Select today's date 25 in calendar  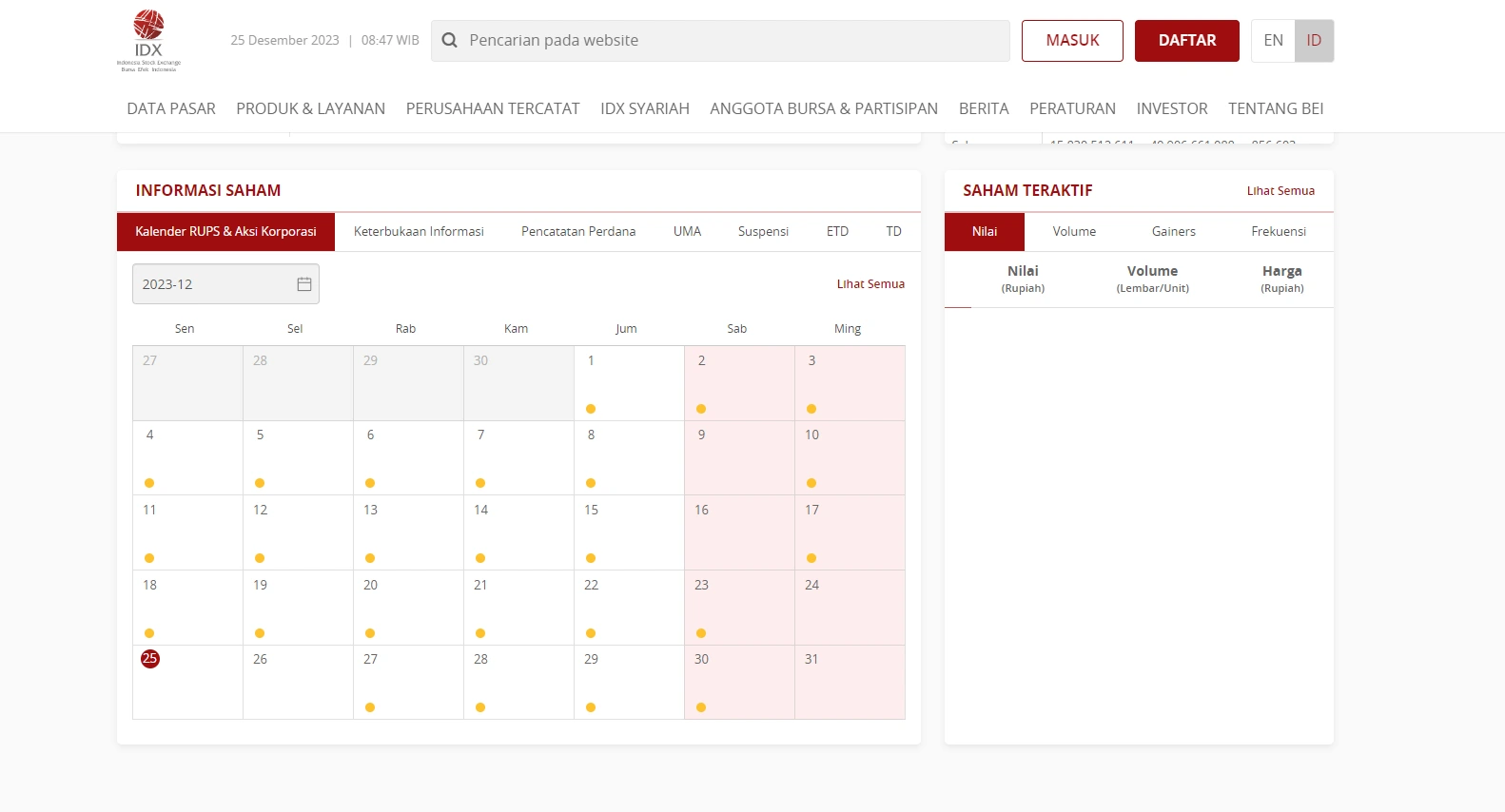click(150, 659)
